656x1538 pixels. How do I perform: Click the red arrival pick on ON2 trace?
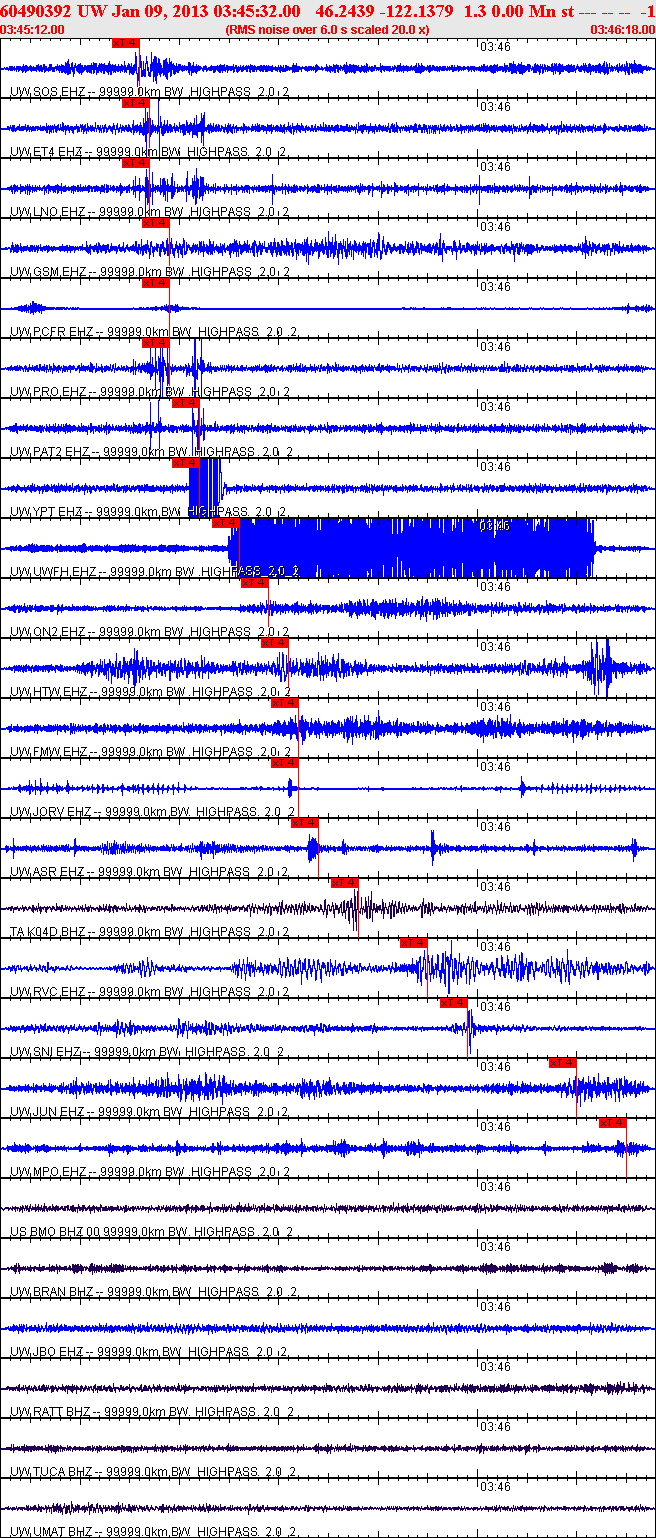coord(255,583)
